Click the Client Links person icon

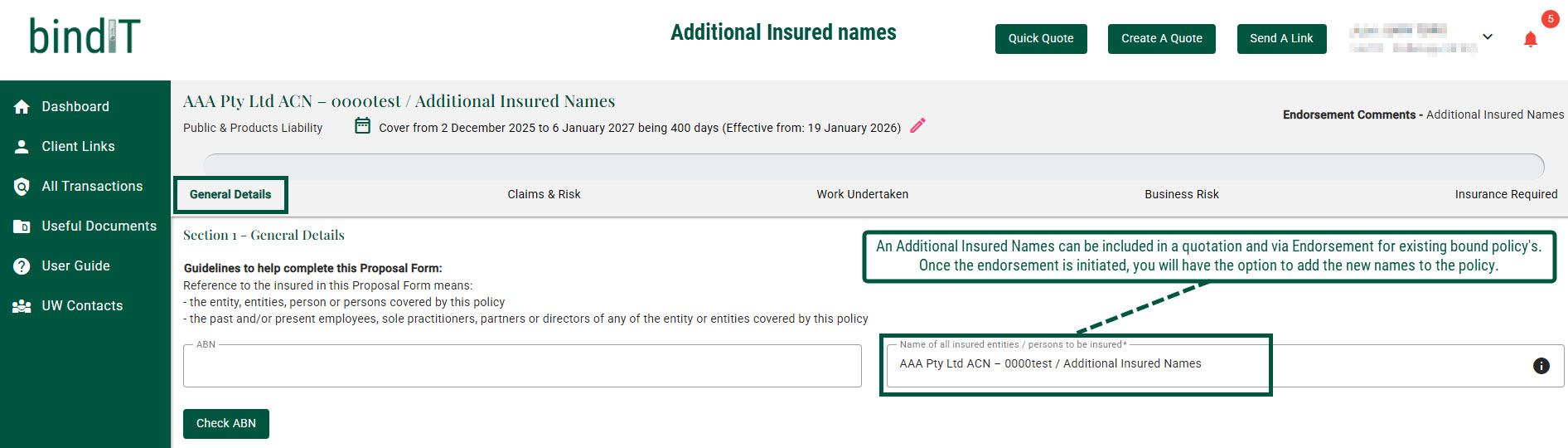tap(22, 147)
